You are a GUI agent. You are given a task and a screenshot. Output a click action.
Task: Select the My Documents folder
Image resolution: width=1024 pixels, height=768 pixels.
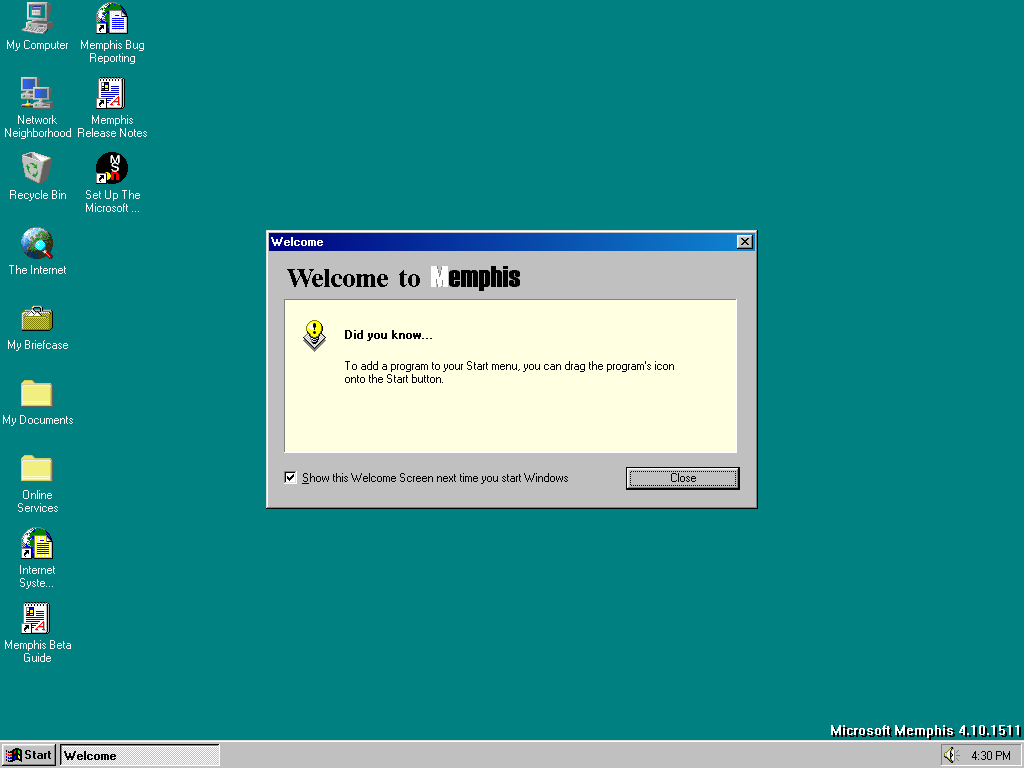point(37,402)
